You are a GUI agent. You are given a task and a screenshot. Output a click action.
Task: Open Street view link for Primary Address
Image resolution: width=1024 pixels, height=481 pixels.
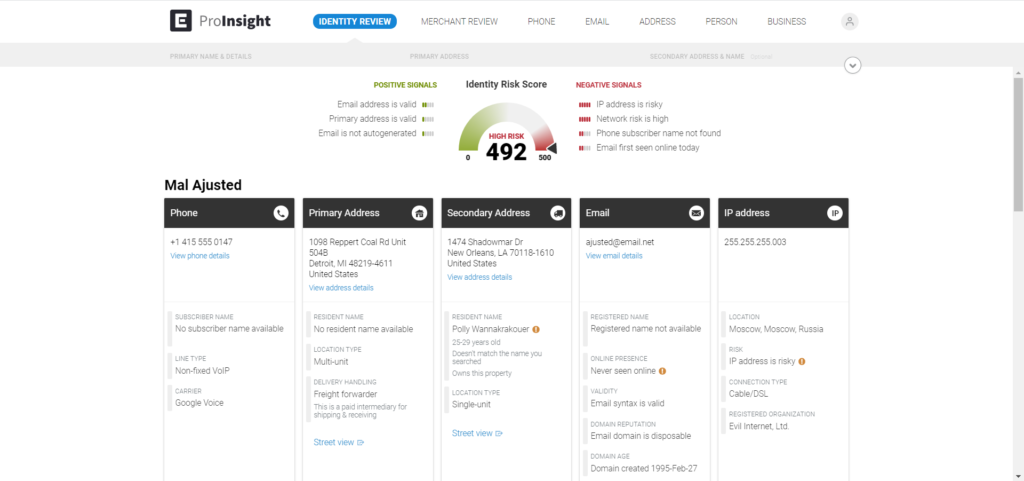[338, 442]
